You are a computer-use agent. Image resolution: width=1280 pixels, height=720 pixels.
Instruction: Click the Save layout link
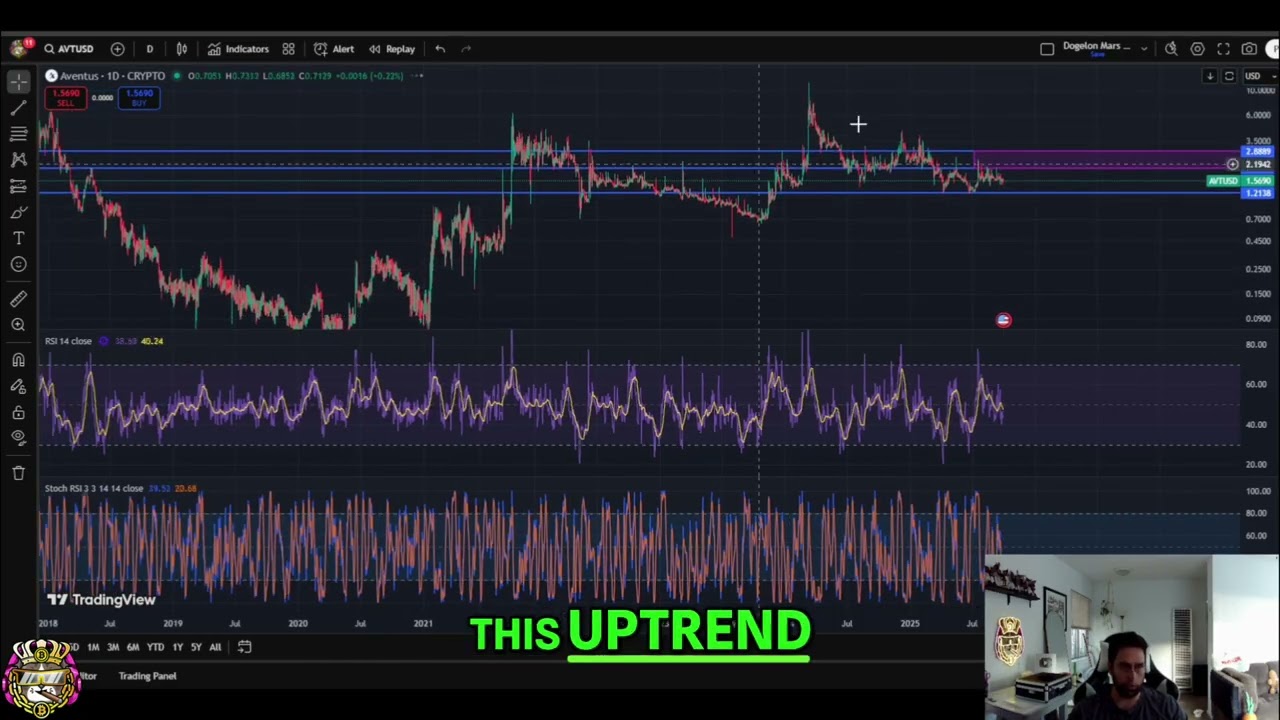[x=1097, y=55]
